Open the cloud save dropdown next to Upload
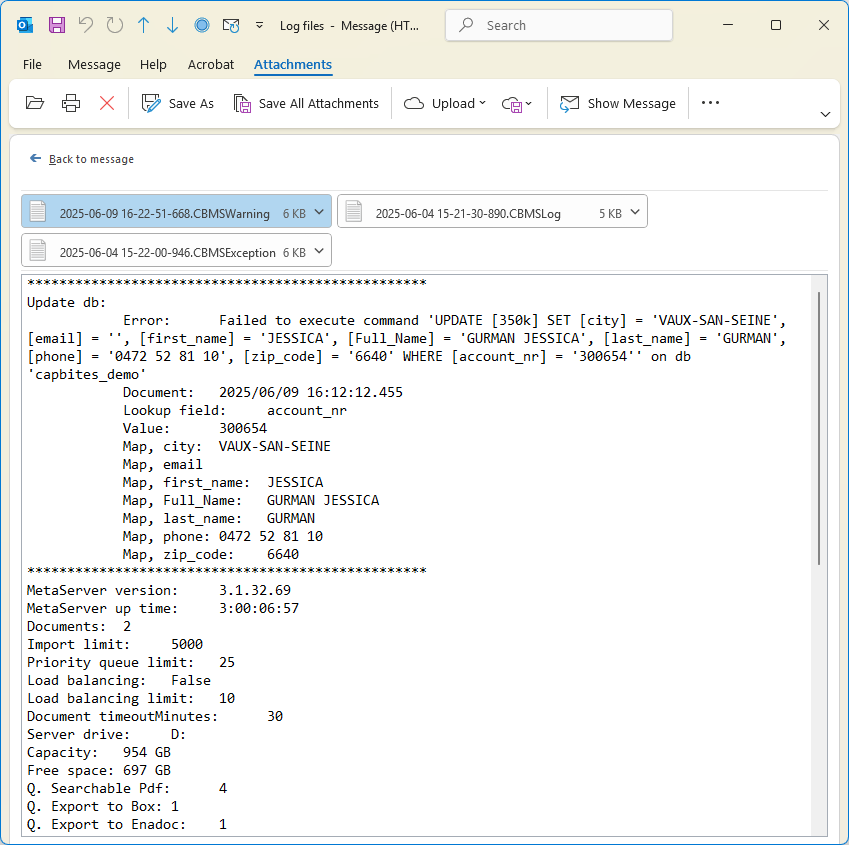Image resolution: width=849 pixels, height=845 pixels. click(517, 103)
